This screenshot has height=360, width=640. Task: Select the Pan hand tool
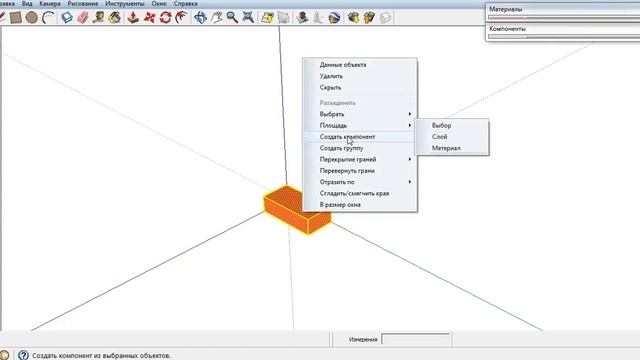tap(216, 18)
